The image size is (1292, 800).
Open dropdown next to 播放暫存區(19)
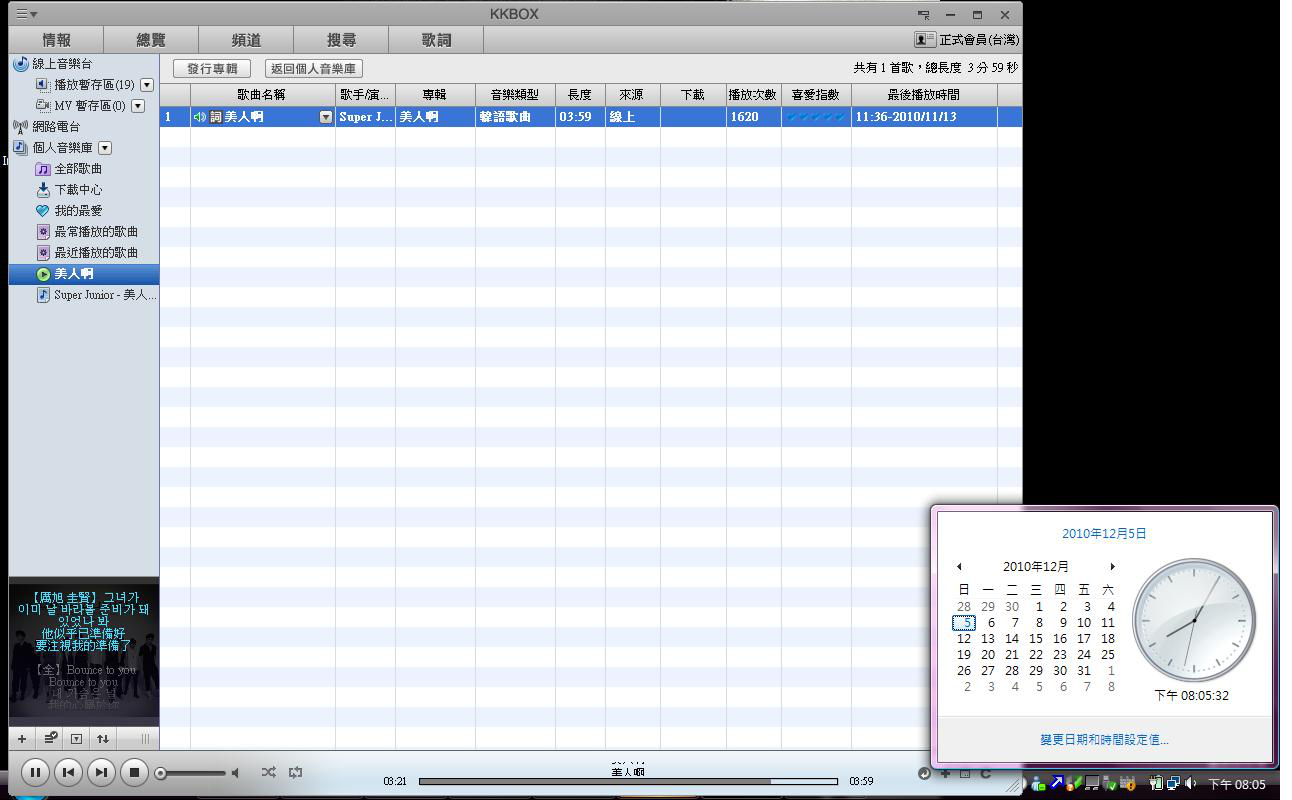pos(147,85)
